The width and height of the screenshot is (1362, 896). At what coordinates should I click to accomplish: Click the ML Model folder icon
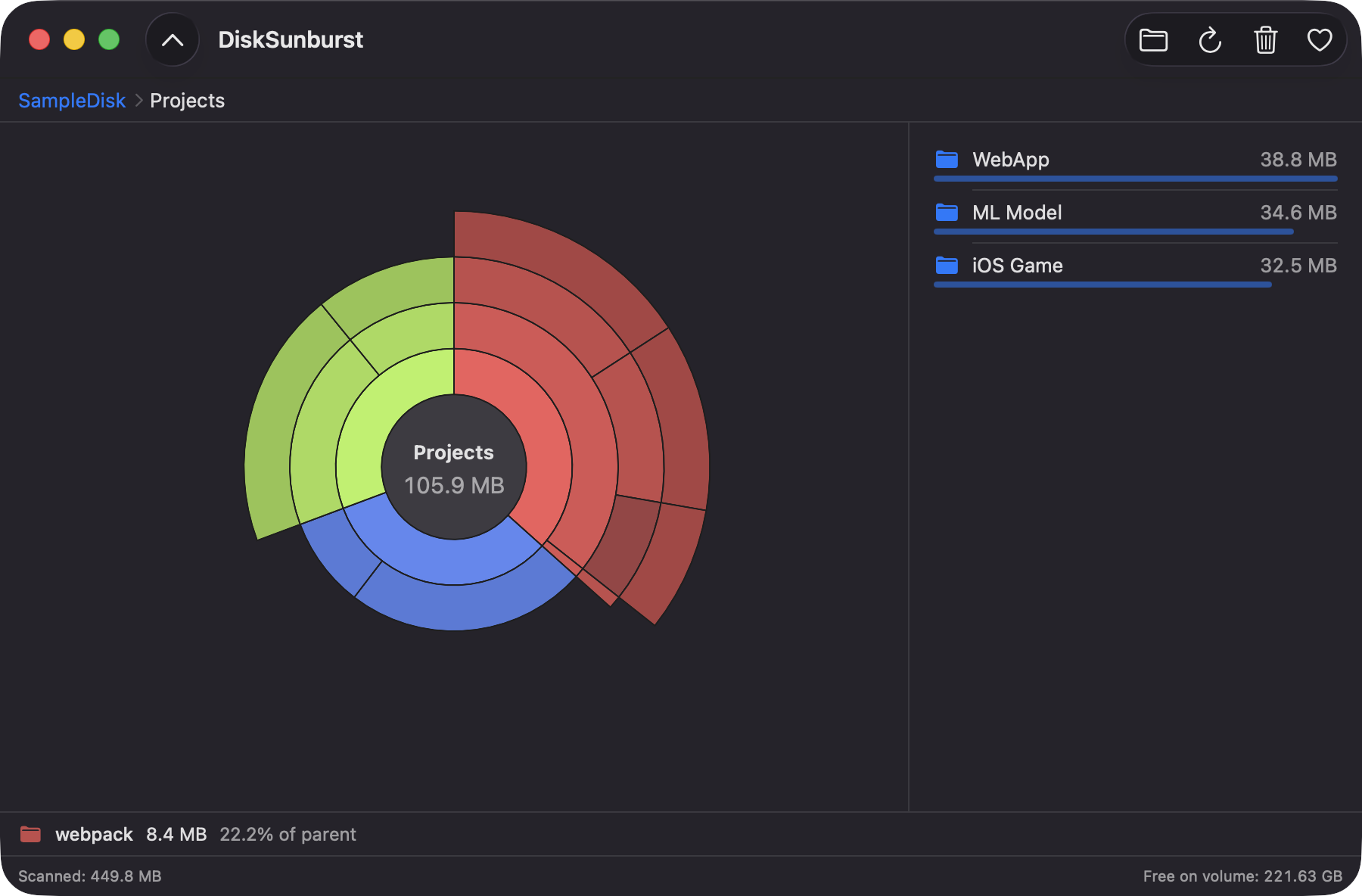(947, 213)
